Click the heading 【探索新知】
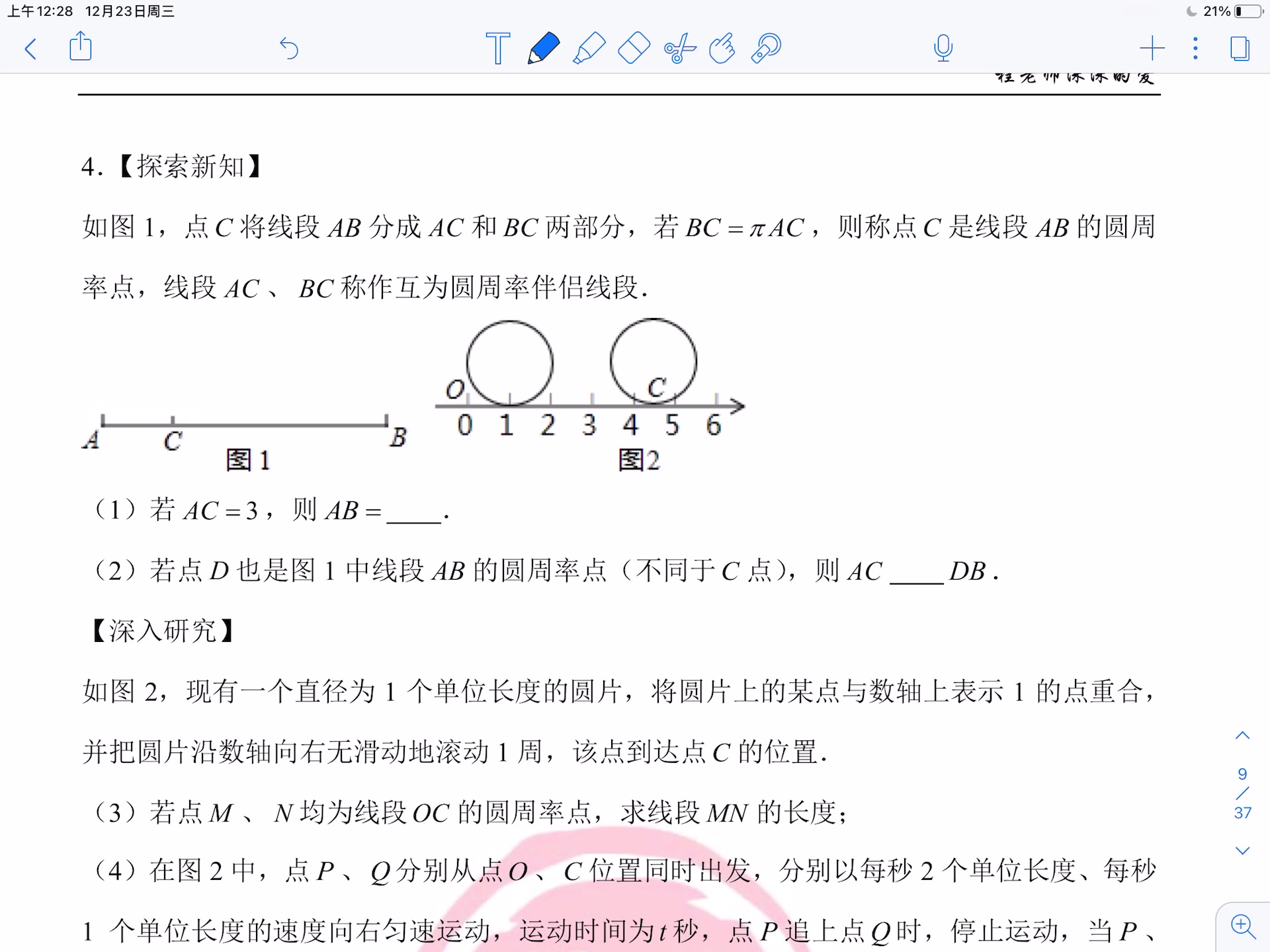This screenshot has height=952, width=1270. [190, 167]
